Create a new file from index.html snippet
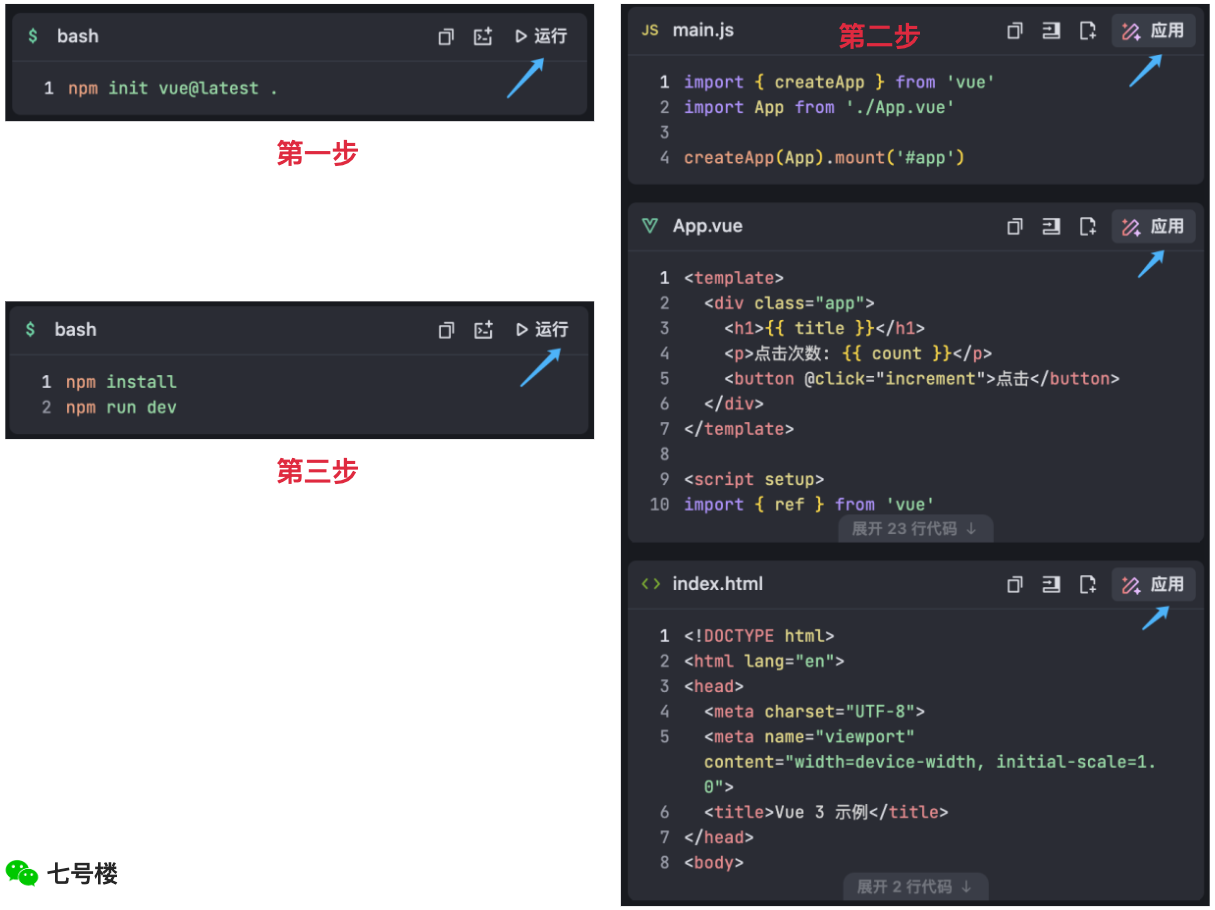This screenshot has width=1215, height=910. 1088,584
